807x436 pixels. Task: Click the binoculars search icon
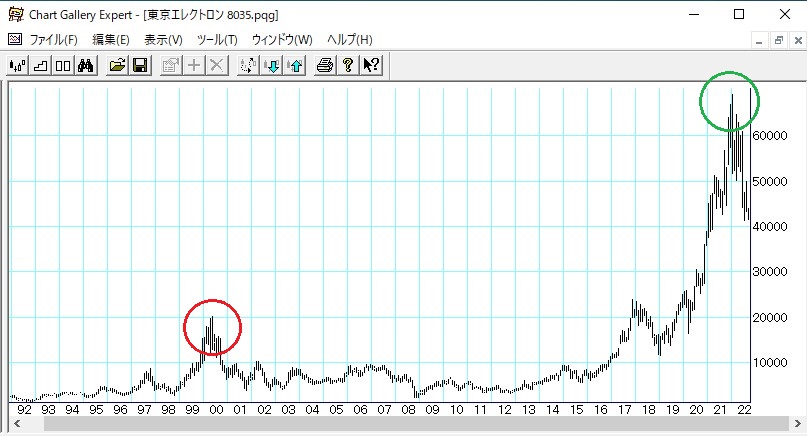tap(86, 66)
